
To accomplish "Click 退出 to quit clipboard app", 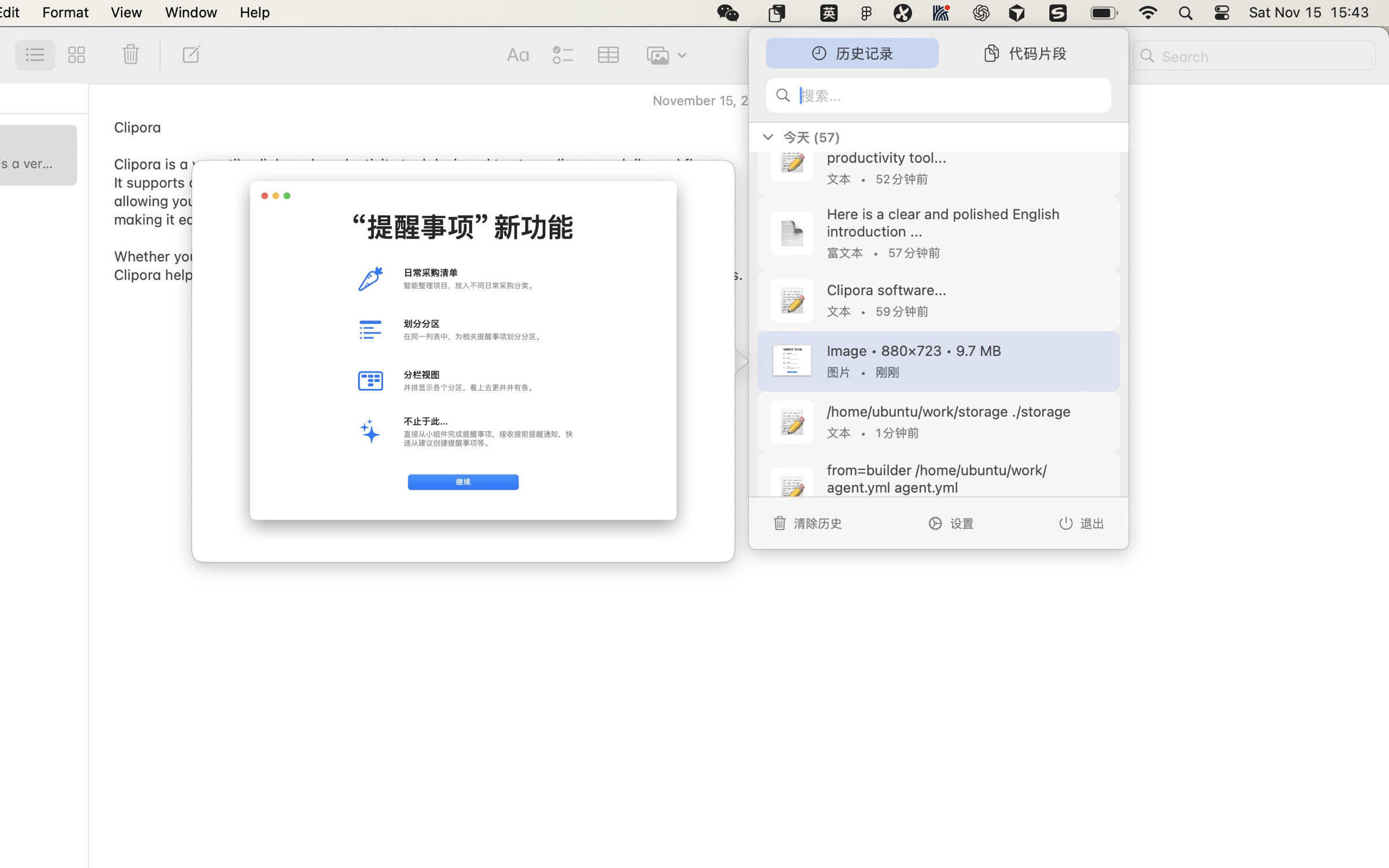I will point(1081,524).
